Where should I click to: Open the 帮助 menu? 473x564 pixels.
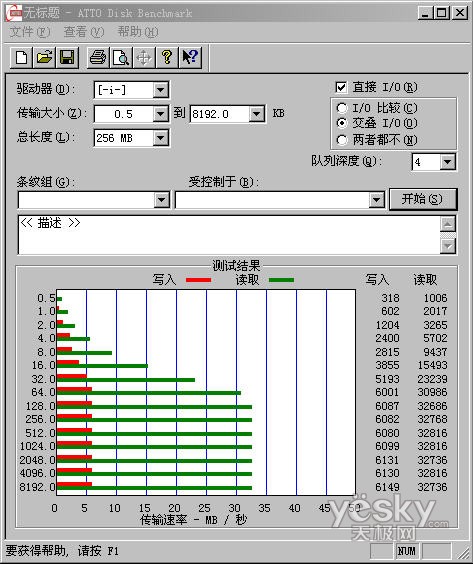(x=138, y=32)
